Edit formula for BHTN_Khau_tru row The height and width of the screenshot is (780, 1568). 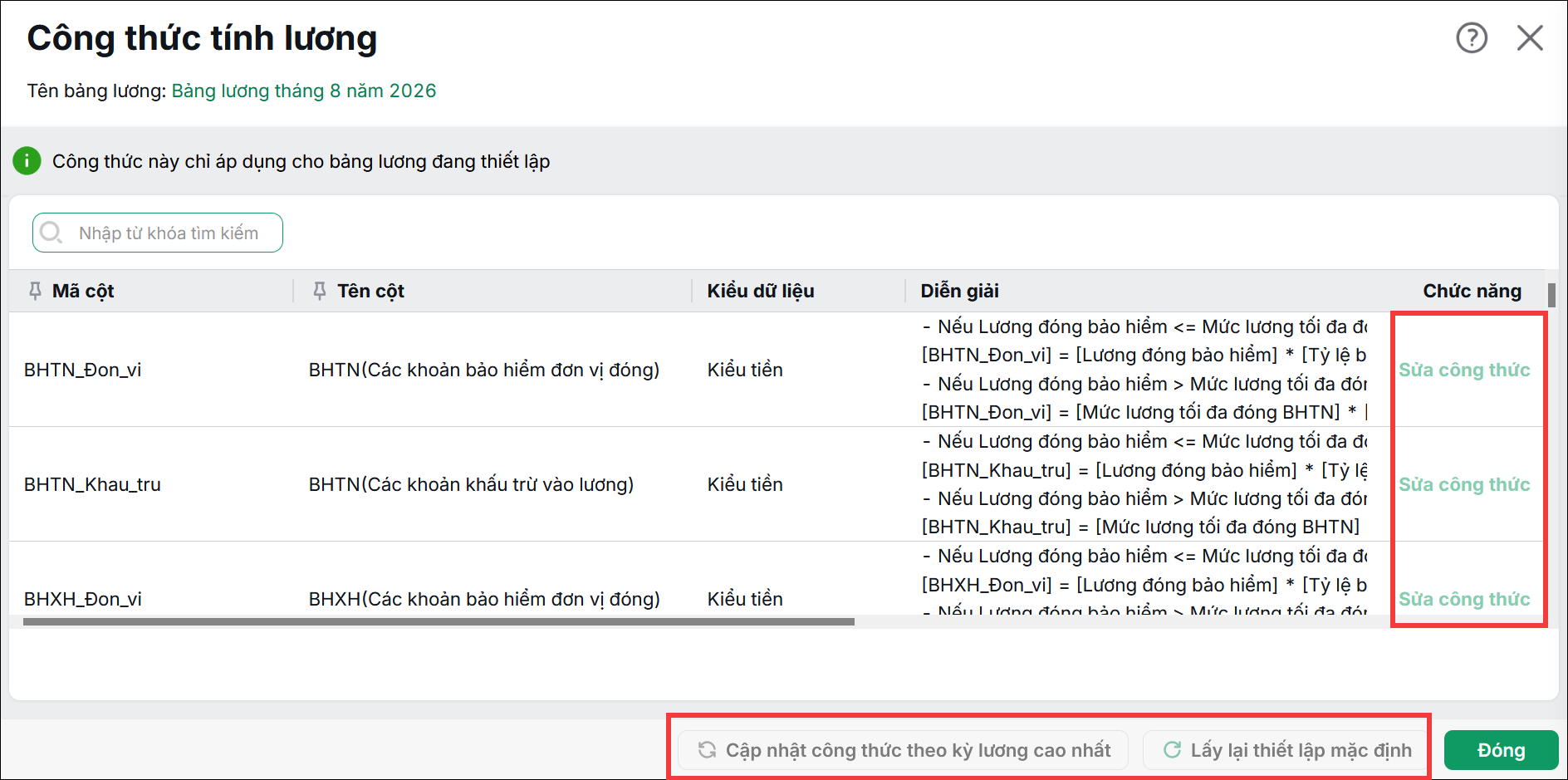pos(1464,484)
